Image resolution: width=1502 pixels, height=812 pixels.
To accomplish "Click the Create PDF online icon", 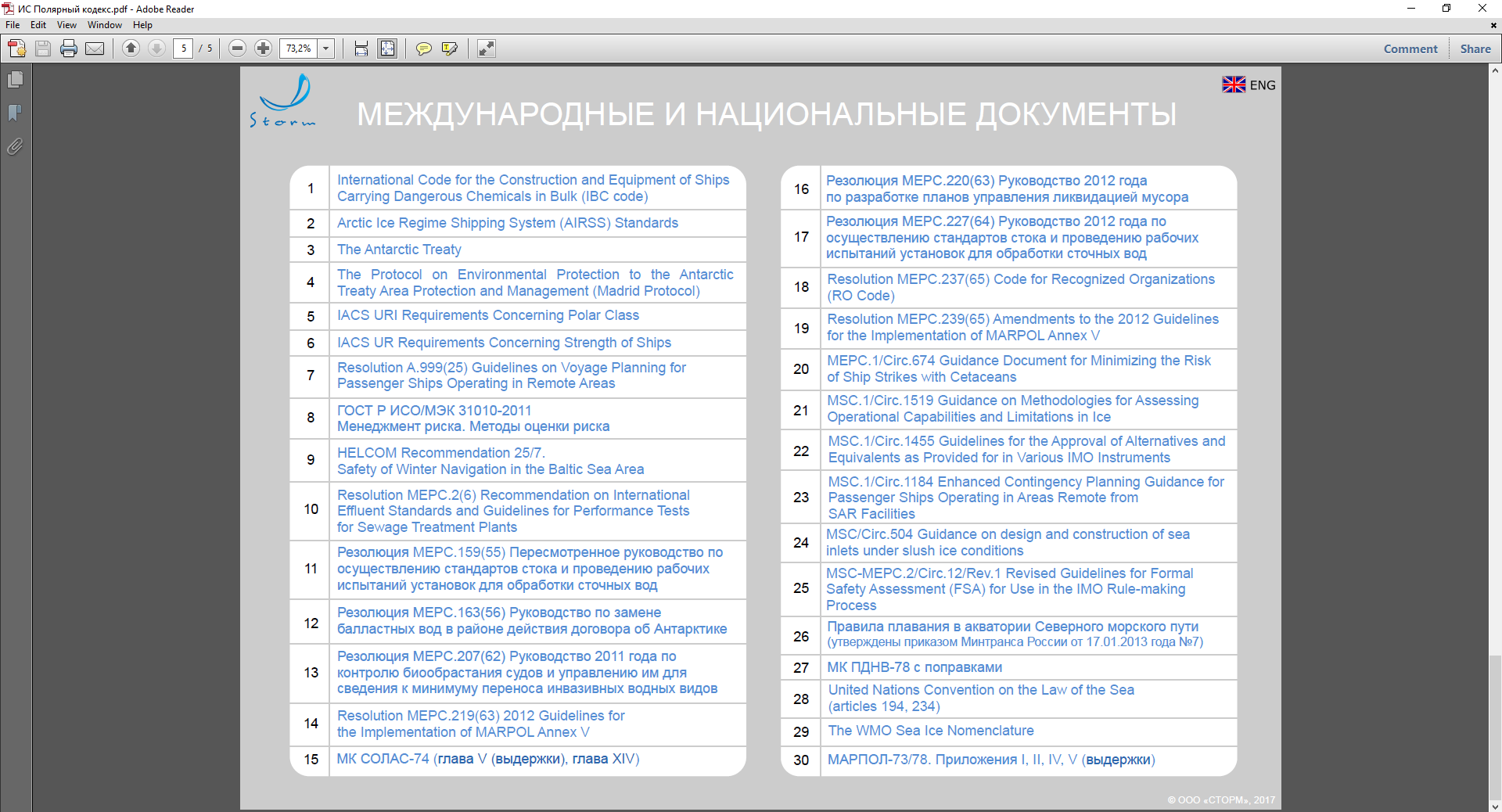I will click(17, 49).
